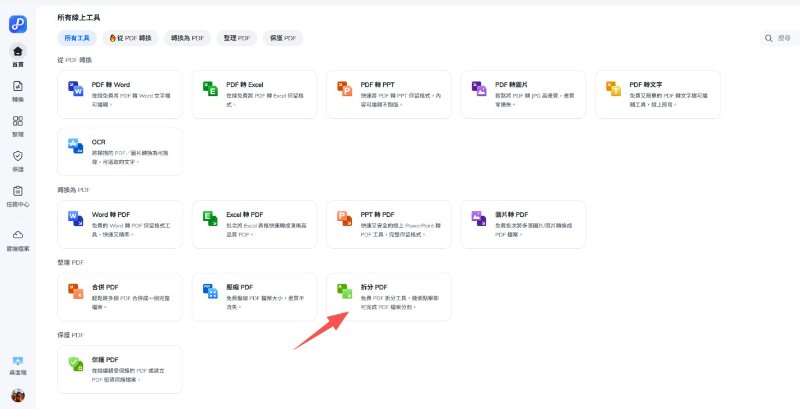Open the 拆分 PDF split tool icon
800x409 pixels.
coord(344,291)
